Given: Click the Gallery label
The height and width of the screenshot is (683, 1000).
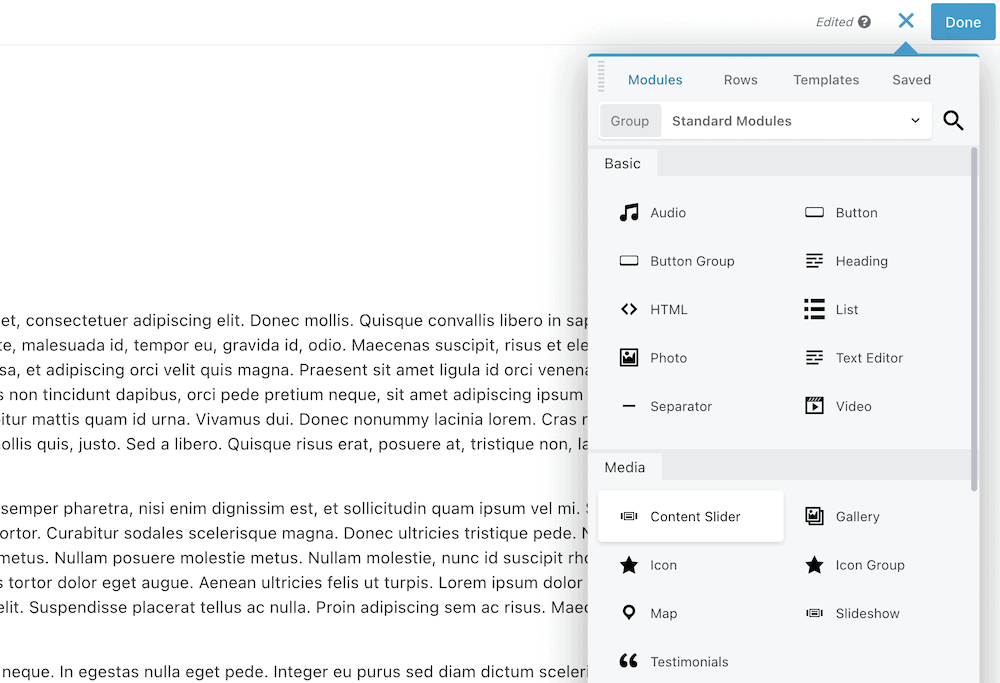Looking at the screenshot, I should 857,517.
